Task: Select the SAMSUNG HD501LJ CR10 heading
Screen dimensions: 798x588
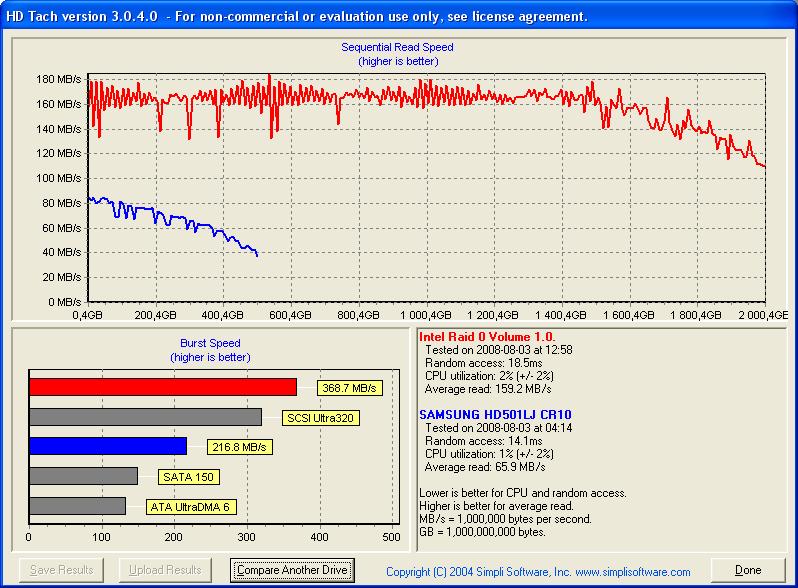Action: pyautogui.click(x=495, y=415)
